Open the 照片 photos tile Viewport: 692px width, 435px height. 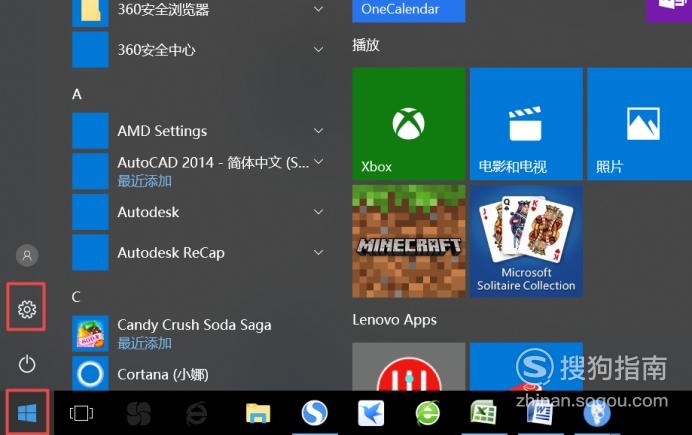[639, 124]
